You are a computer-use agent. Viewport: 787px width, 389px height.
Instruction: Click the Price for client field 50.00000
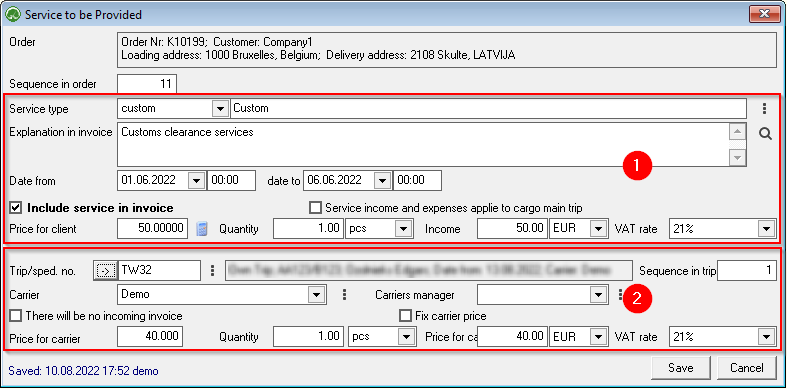coord(153,229)
